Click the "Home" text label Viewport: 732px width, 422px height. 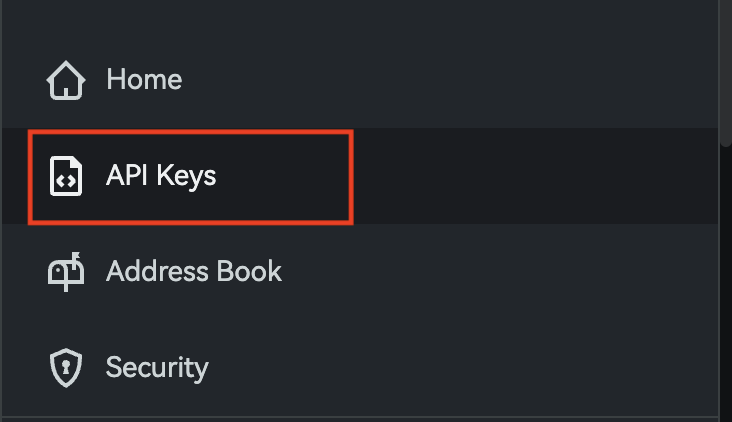click(x=144, y=80)
